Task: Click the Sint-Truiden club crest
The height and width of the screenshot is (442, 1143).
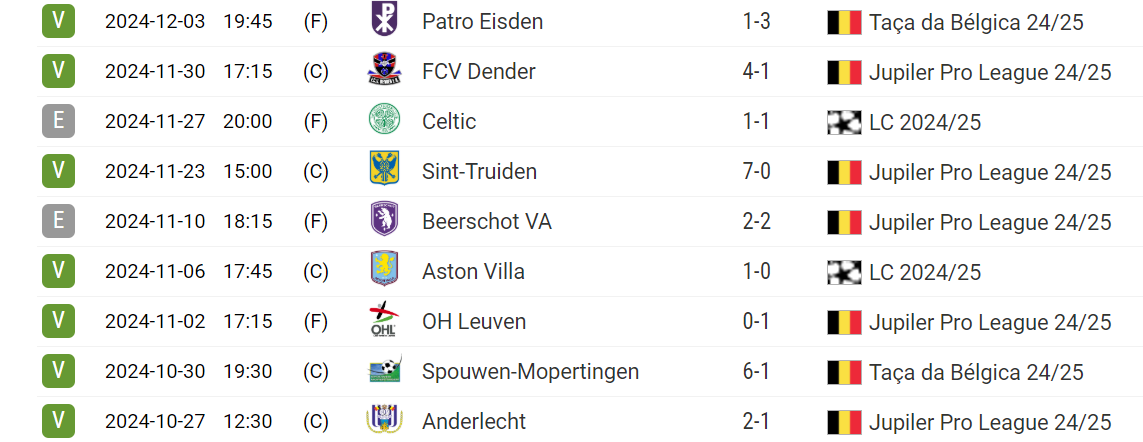Action: pos(384,171)
